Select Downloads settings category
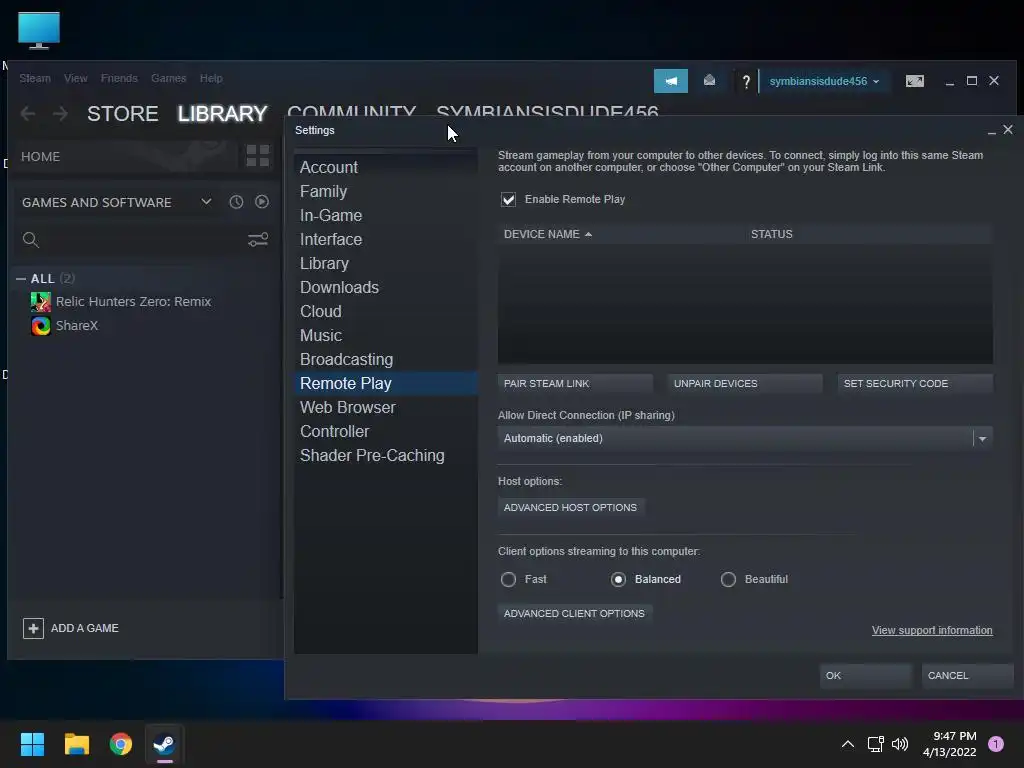Screen dimensions: 1024x768 pos(386,287)
